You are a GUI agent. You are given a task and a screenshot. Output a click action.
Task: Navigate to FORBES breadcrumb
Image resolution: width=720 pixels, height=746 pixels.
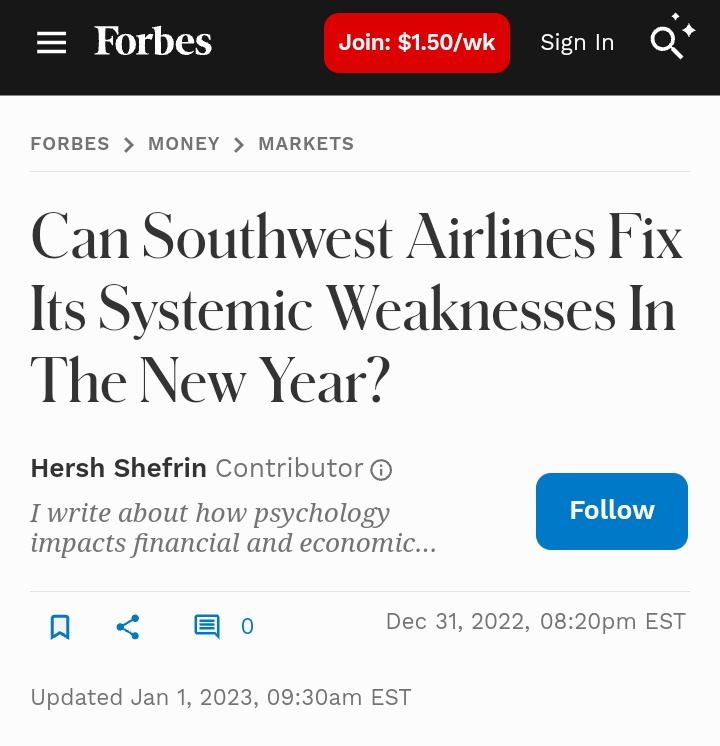click(70, 144)
